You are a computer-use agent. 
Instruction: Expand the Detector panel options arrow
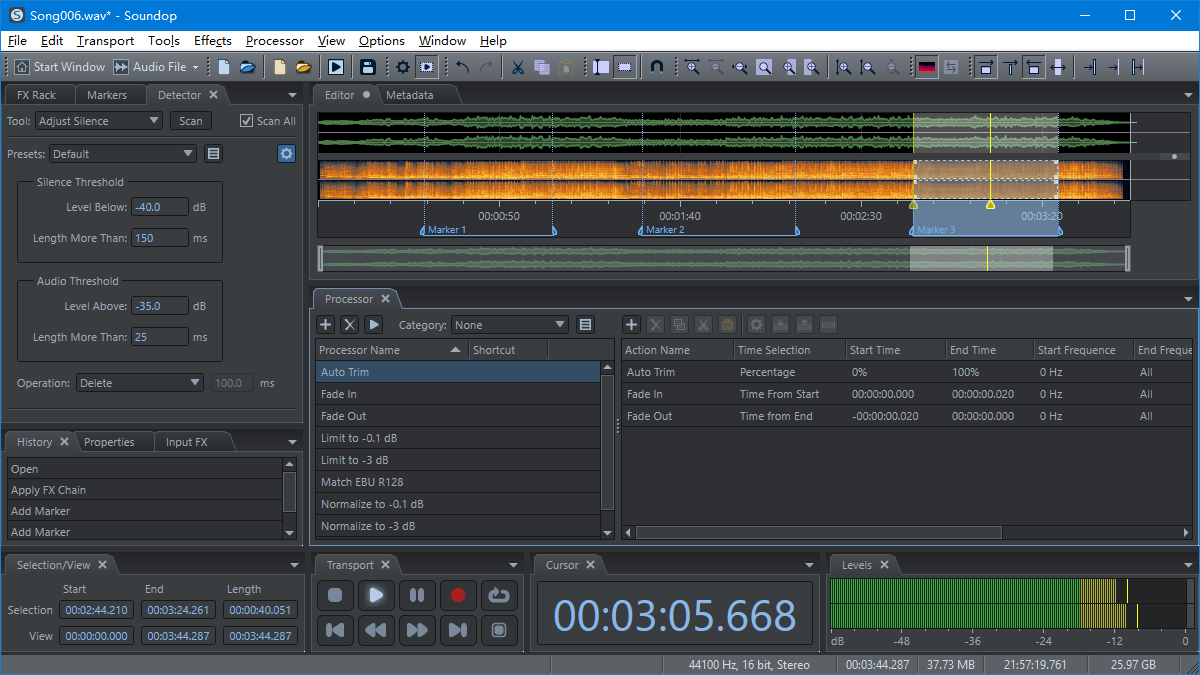pyautogui.click(x=292, y=95)
